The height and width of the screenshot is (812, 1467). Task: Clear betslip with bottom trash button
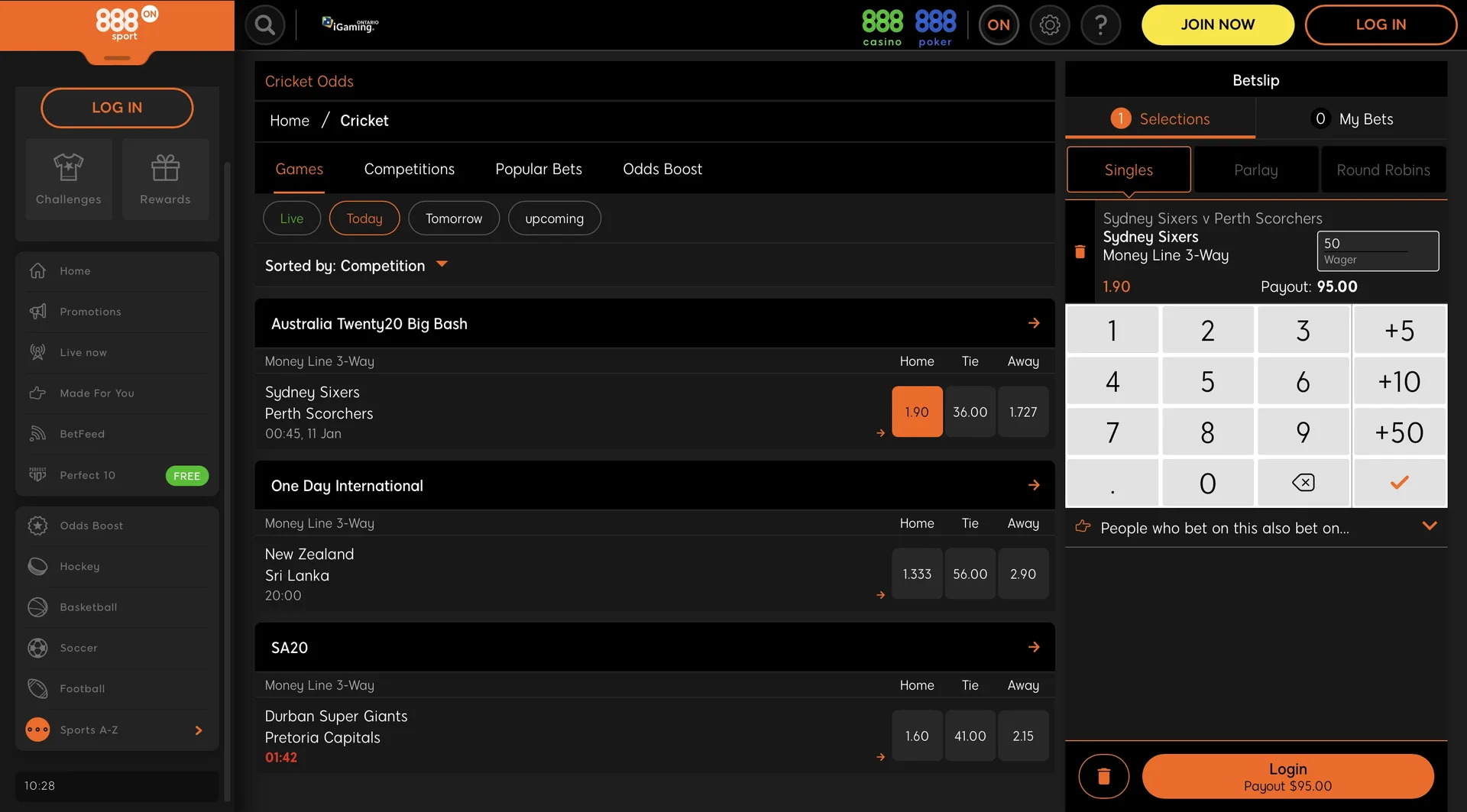click(x=1103, y=776)
